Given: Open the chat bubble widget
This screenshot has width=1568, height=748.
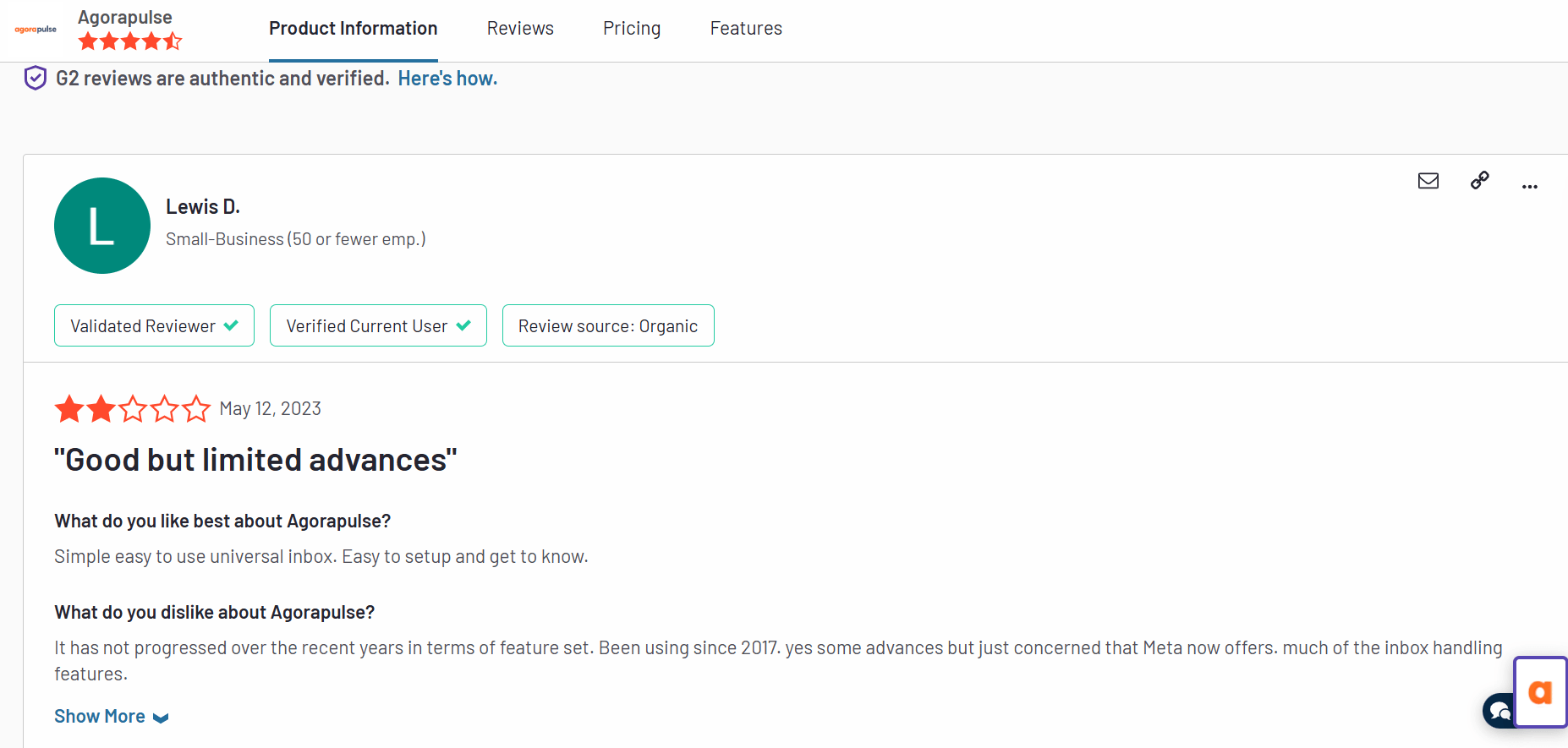Looking at the screenshot, I should pos(1499,711).
